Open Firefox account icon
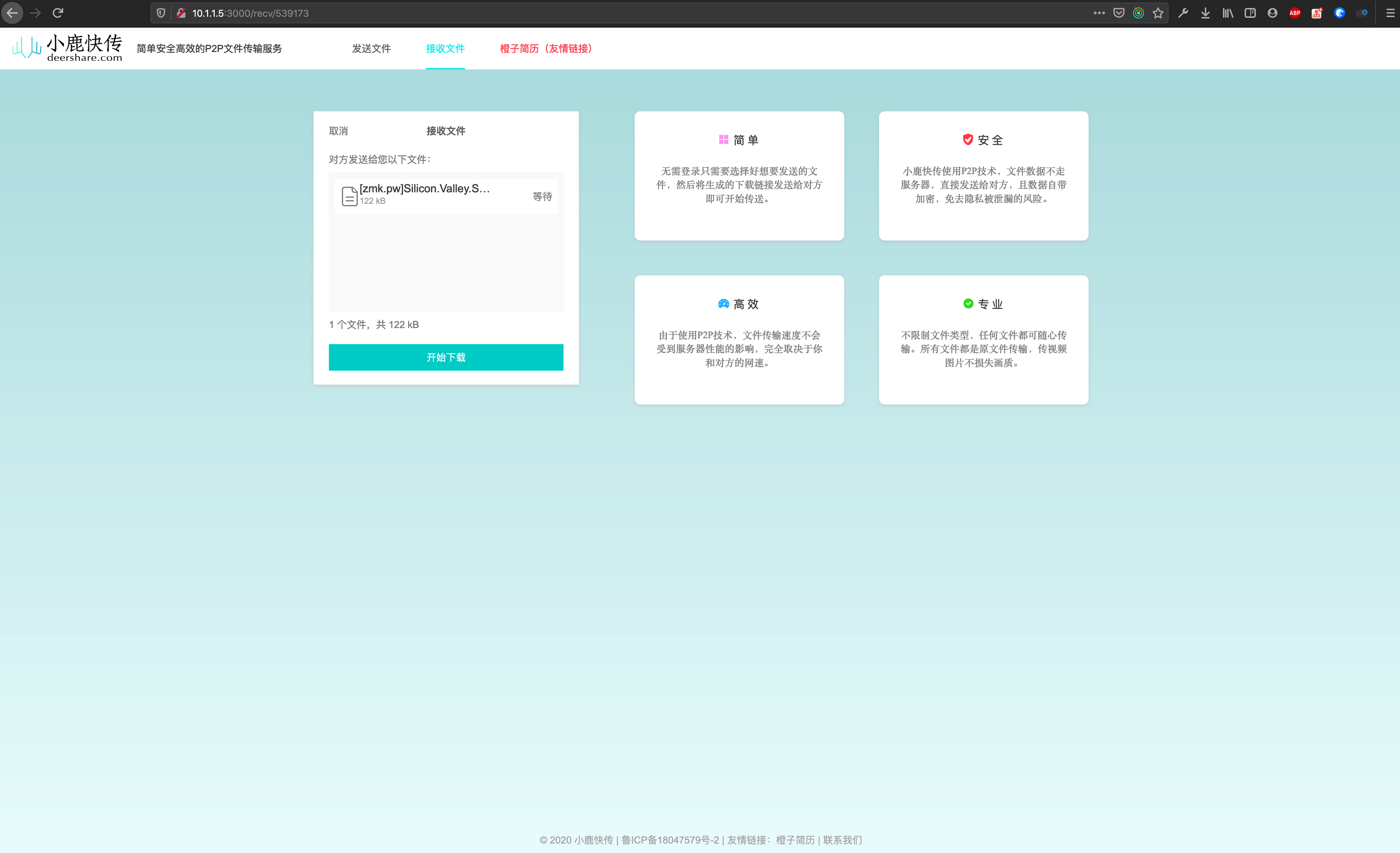Viewport: 1400px width, 853px height. point(1272,13)
